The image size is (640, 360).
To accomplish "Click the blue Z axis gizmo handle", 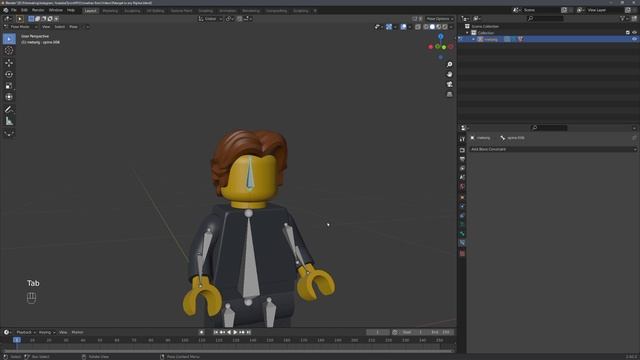I will click(x=440, y=37).
